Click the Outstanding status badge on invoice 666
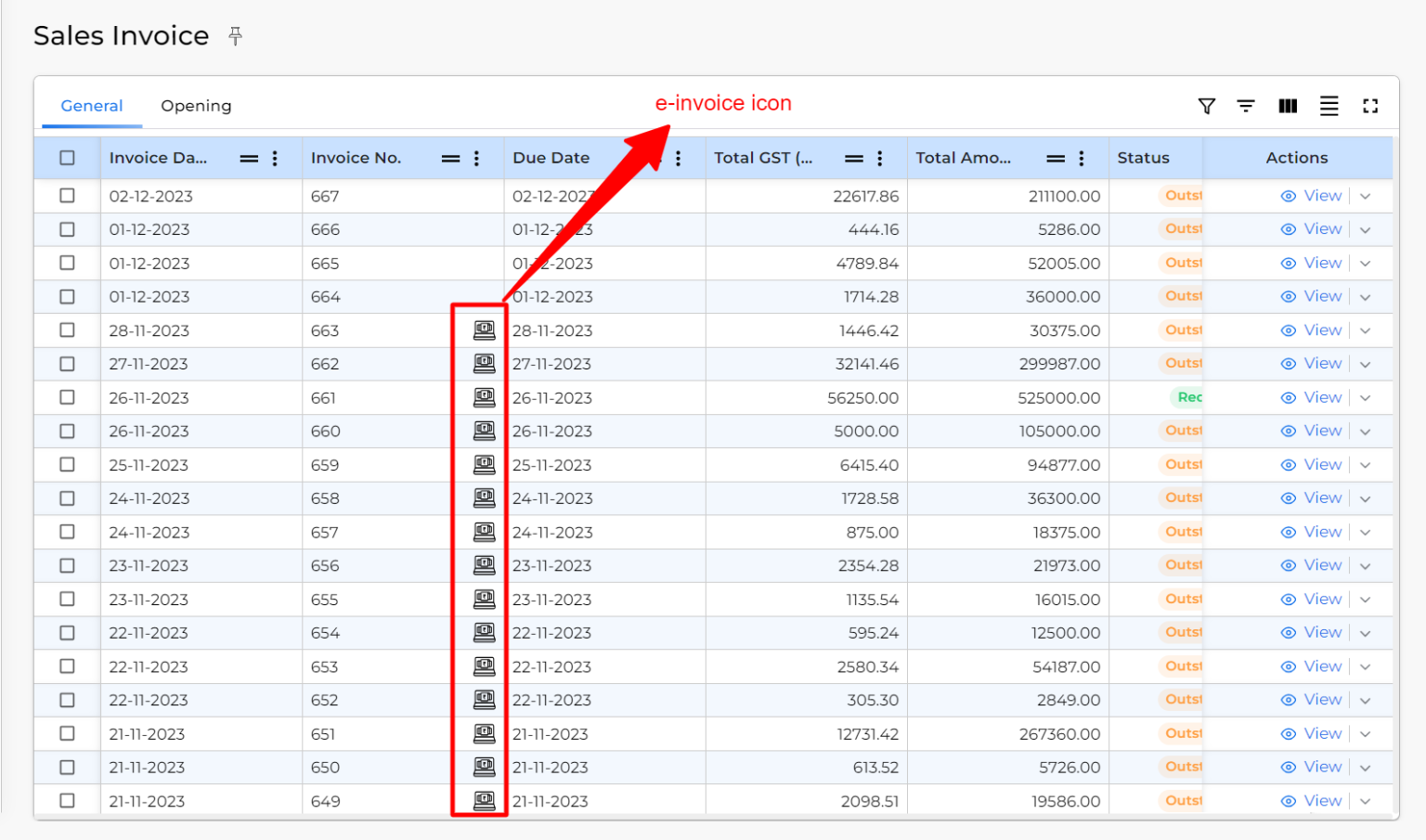This screenshot has height=840, width=1426. pos(1185,229)
